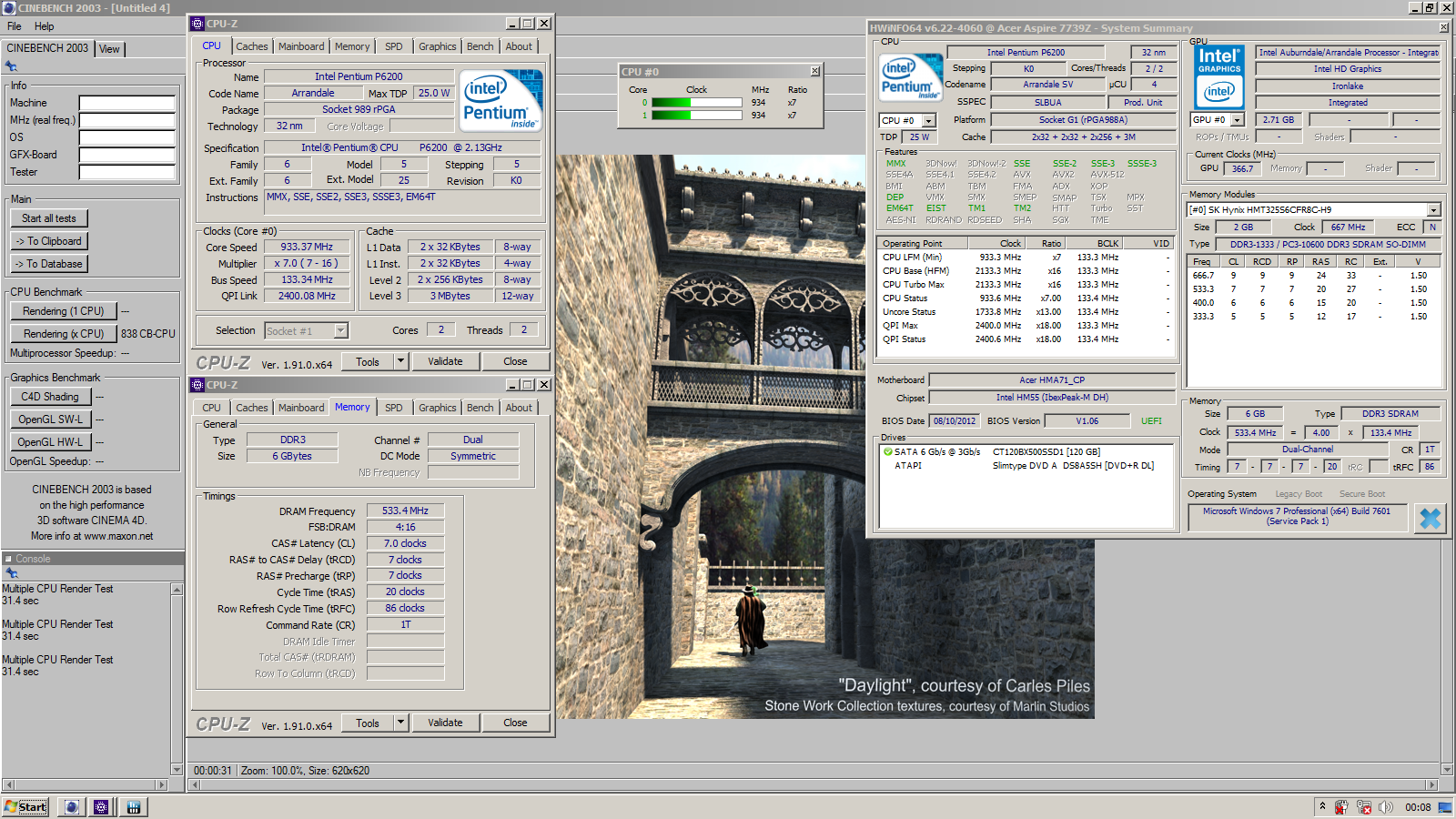Click the core 1 clock bar in CPU #0 window
Screen dimensions: 1456x819
(x=696, y=116)
